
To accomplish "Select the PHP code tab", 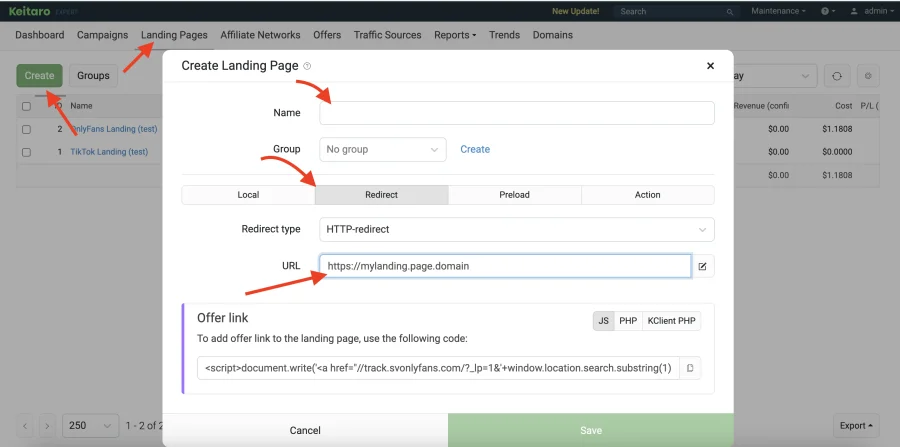I will (x=628, y=321).
